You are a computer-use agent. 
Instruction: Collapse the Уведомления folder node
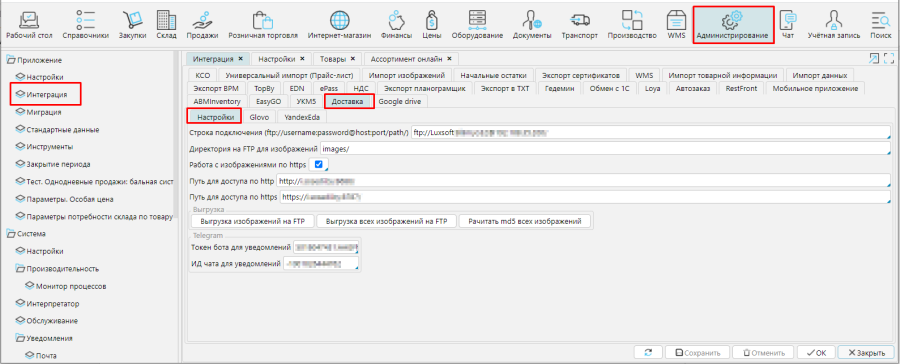20,338
